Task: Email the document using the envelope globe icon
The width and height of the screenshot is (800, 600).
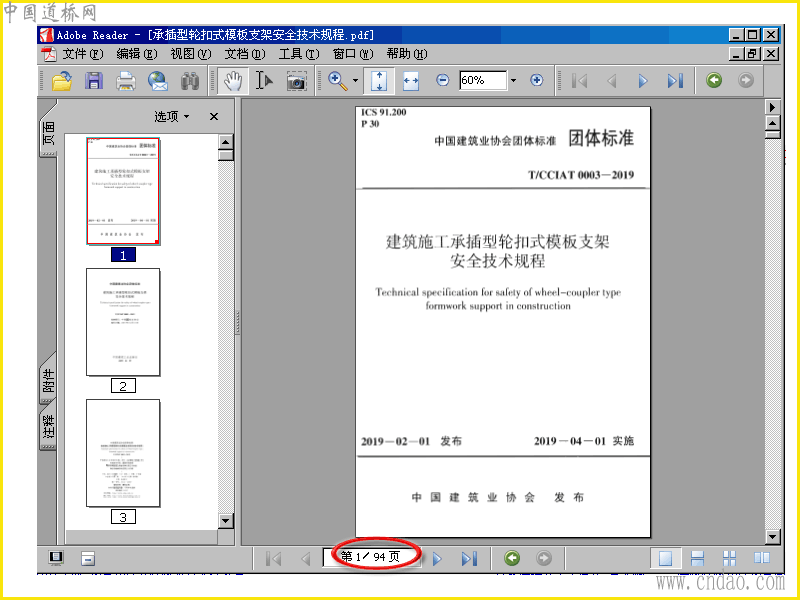Action: pos(158,81)
